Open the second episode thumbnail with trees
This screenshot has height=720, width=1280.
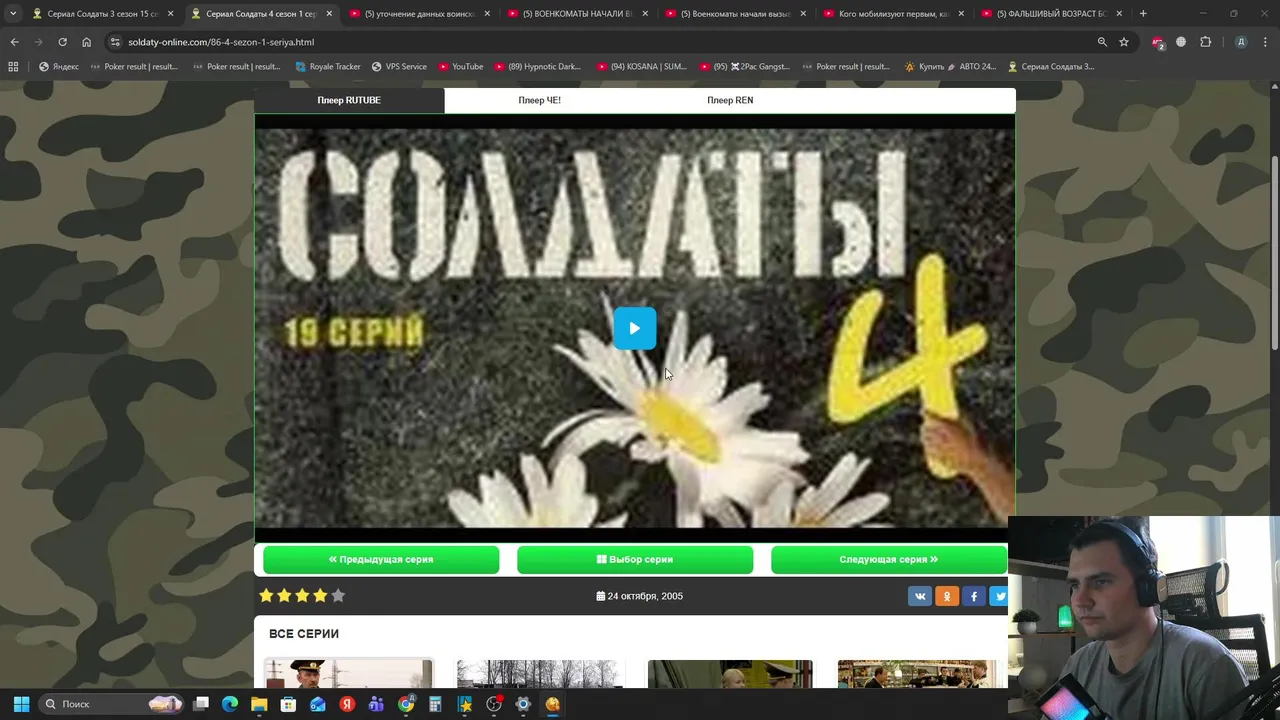(x=540, y=674)
